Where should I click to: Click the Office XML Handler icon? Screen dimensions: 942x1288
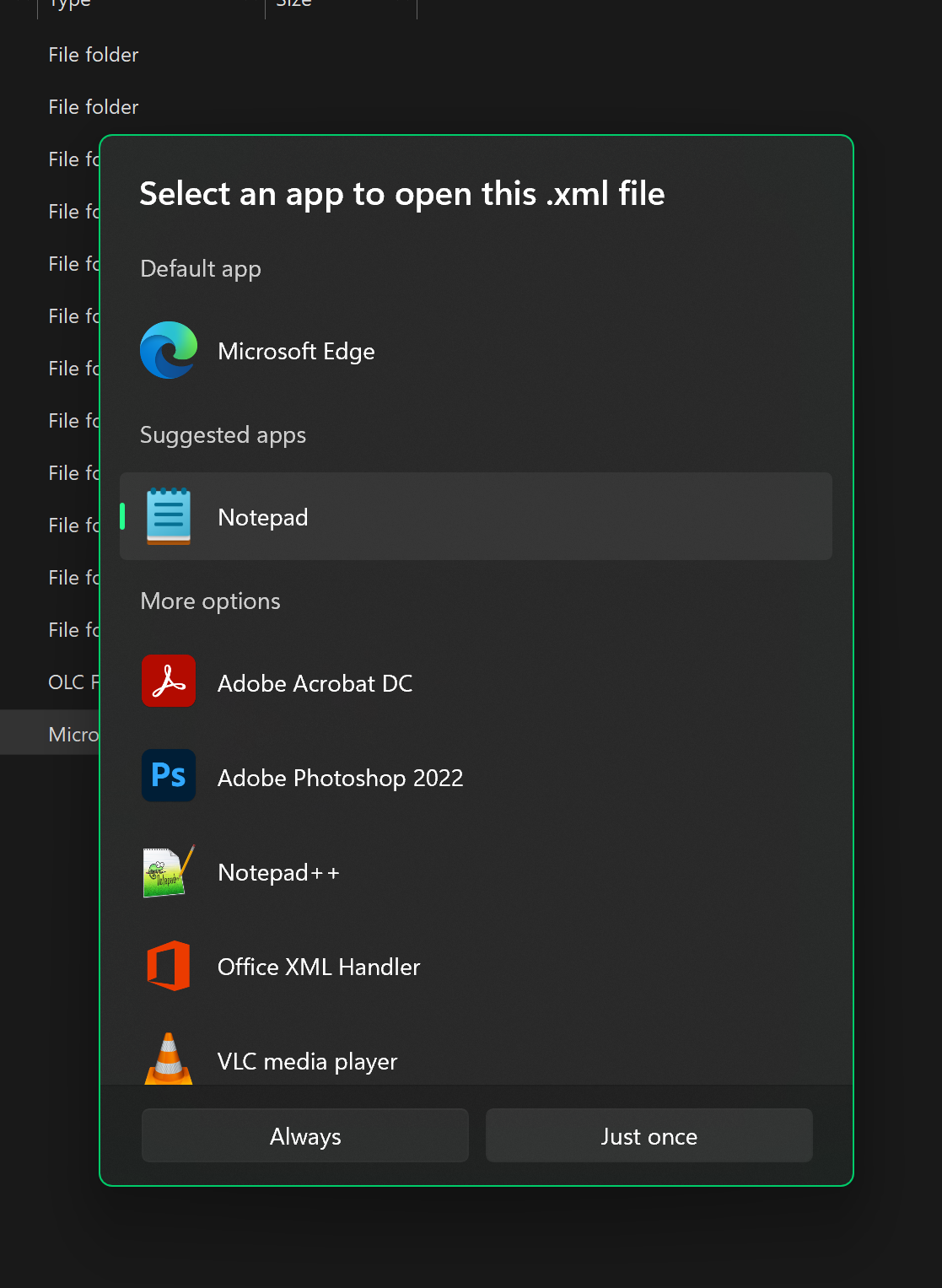pyautogui.click(x=169, y=966)
